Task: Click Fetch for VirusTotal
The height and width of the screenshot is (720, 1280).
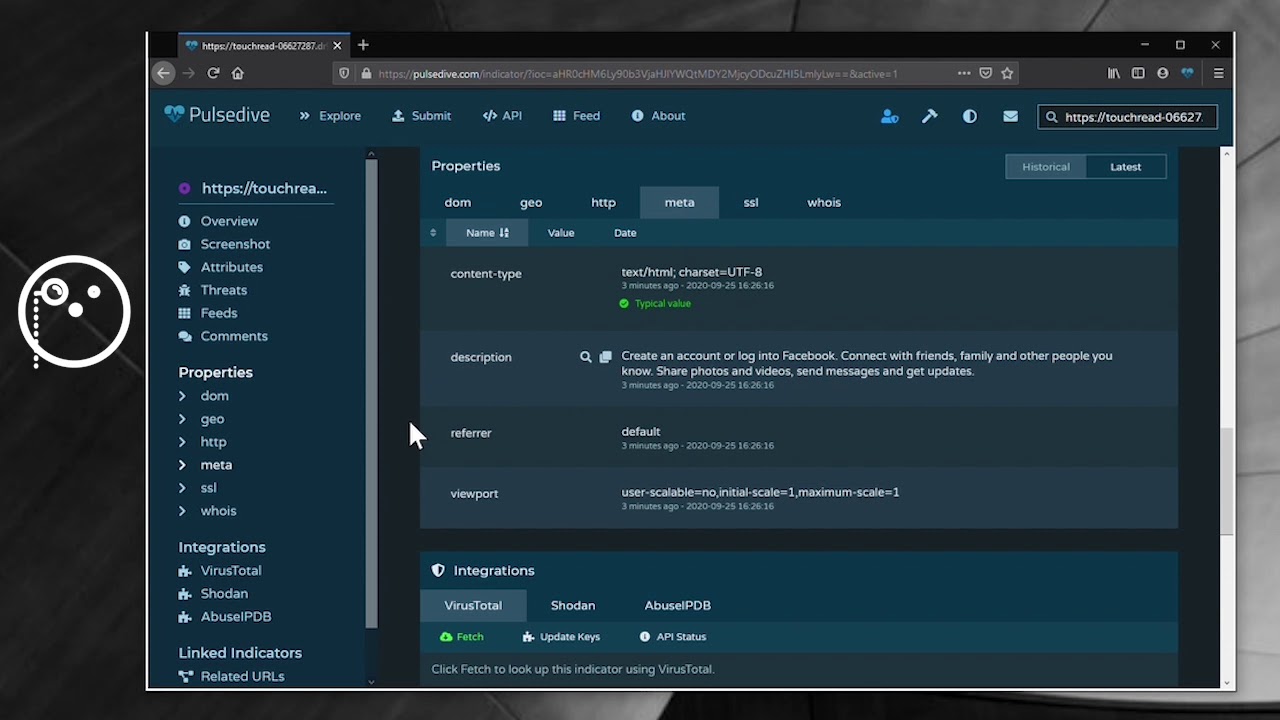Action: (x=461, y=637)
